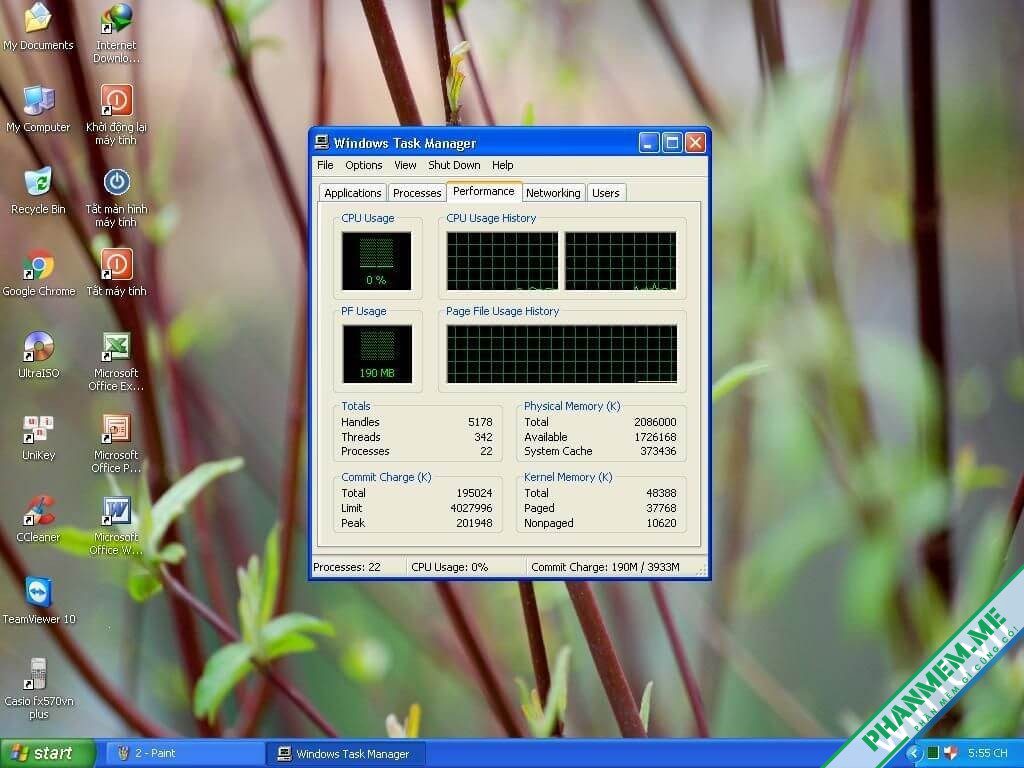Select the UltraISO desktop icon
1024x768 pixels.
tap(39, 355)
